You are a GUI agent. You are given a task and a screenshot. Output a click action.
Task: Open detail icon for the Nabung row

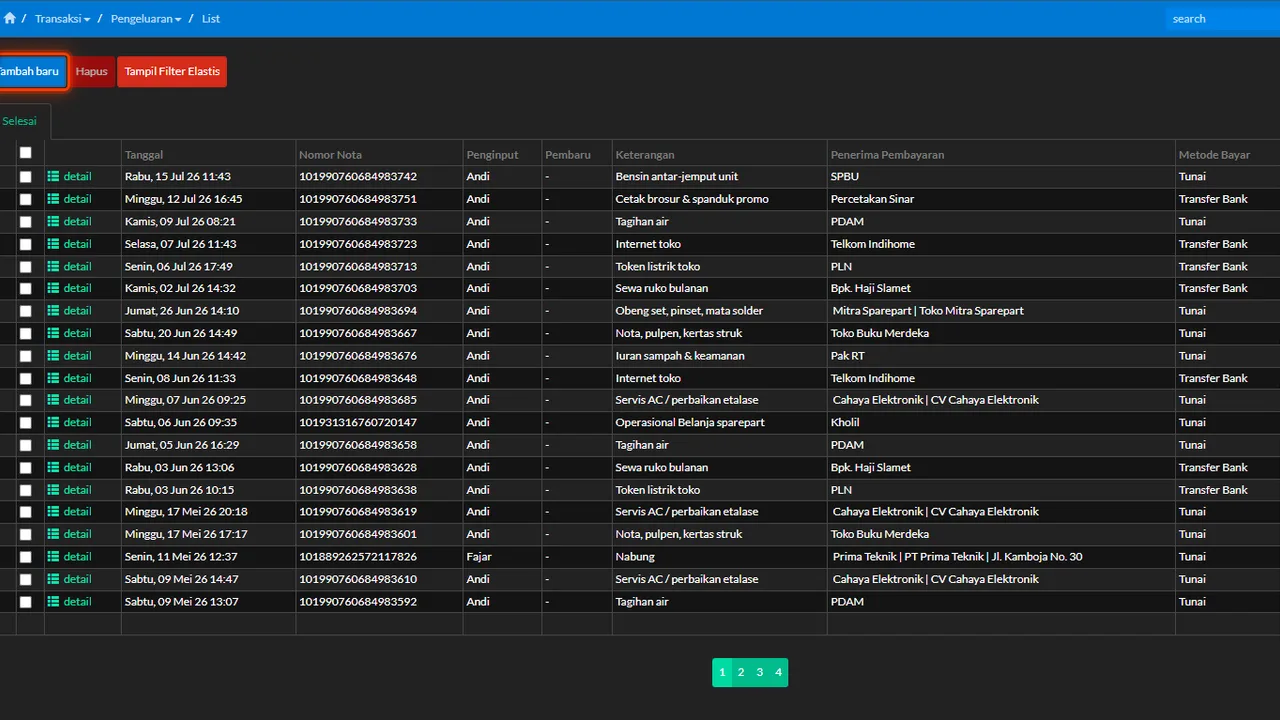pyautogui.click(x=53, y=557)
